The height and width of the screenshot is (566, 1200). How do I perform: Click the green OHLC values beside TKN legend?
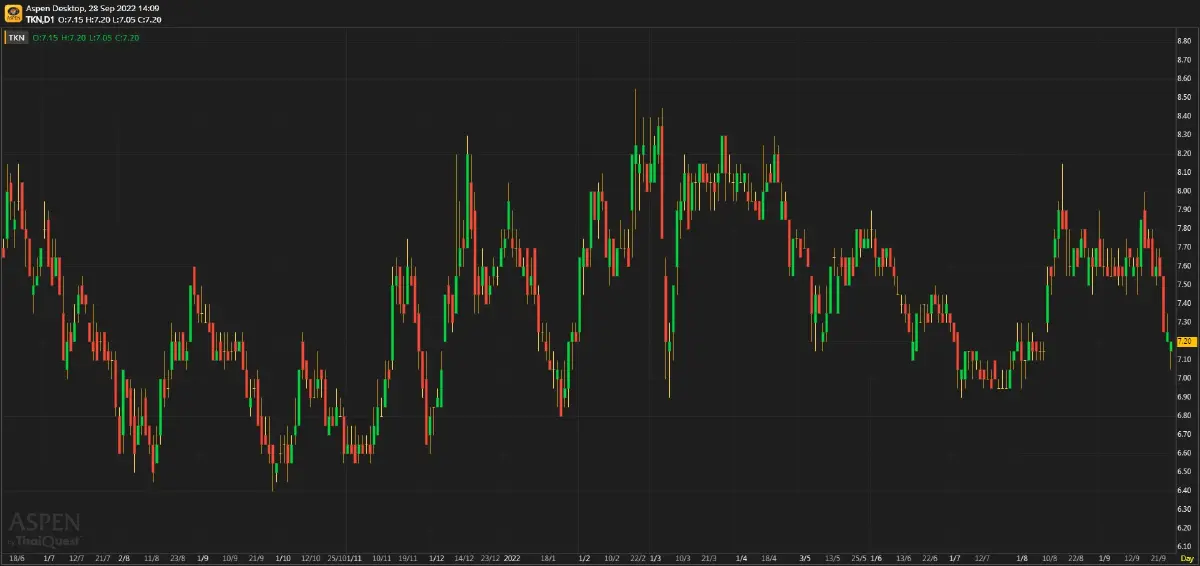(86, 38)
